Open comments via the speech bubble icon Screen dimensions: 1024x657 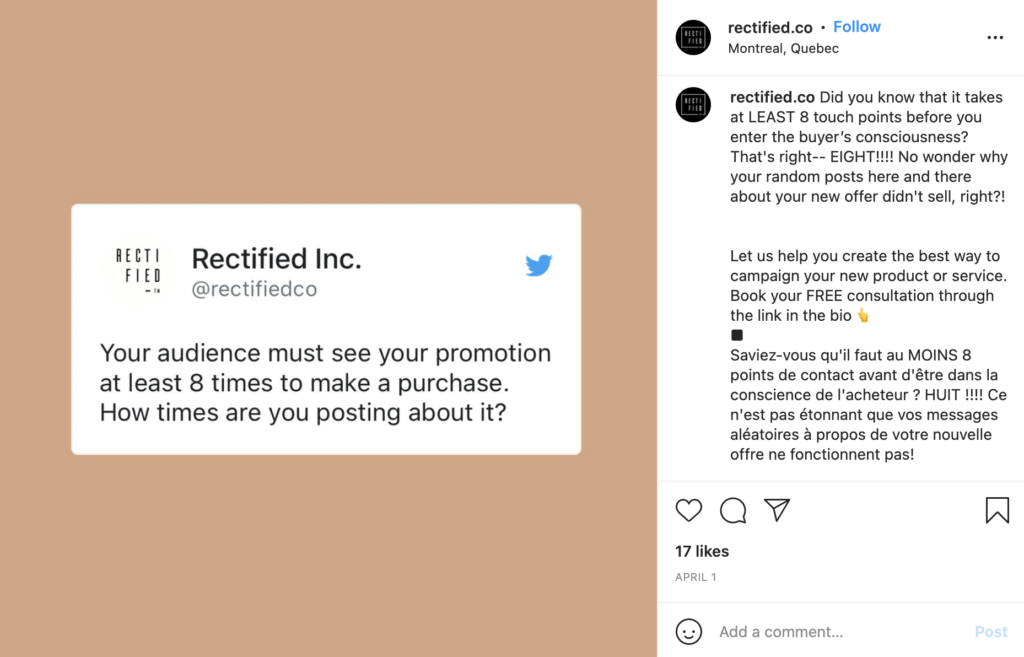click(733, 511)
